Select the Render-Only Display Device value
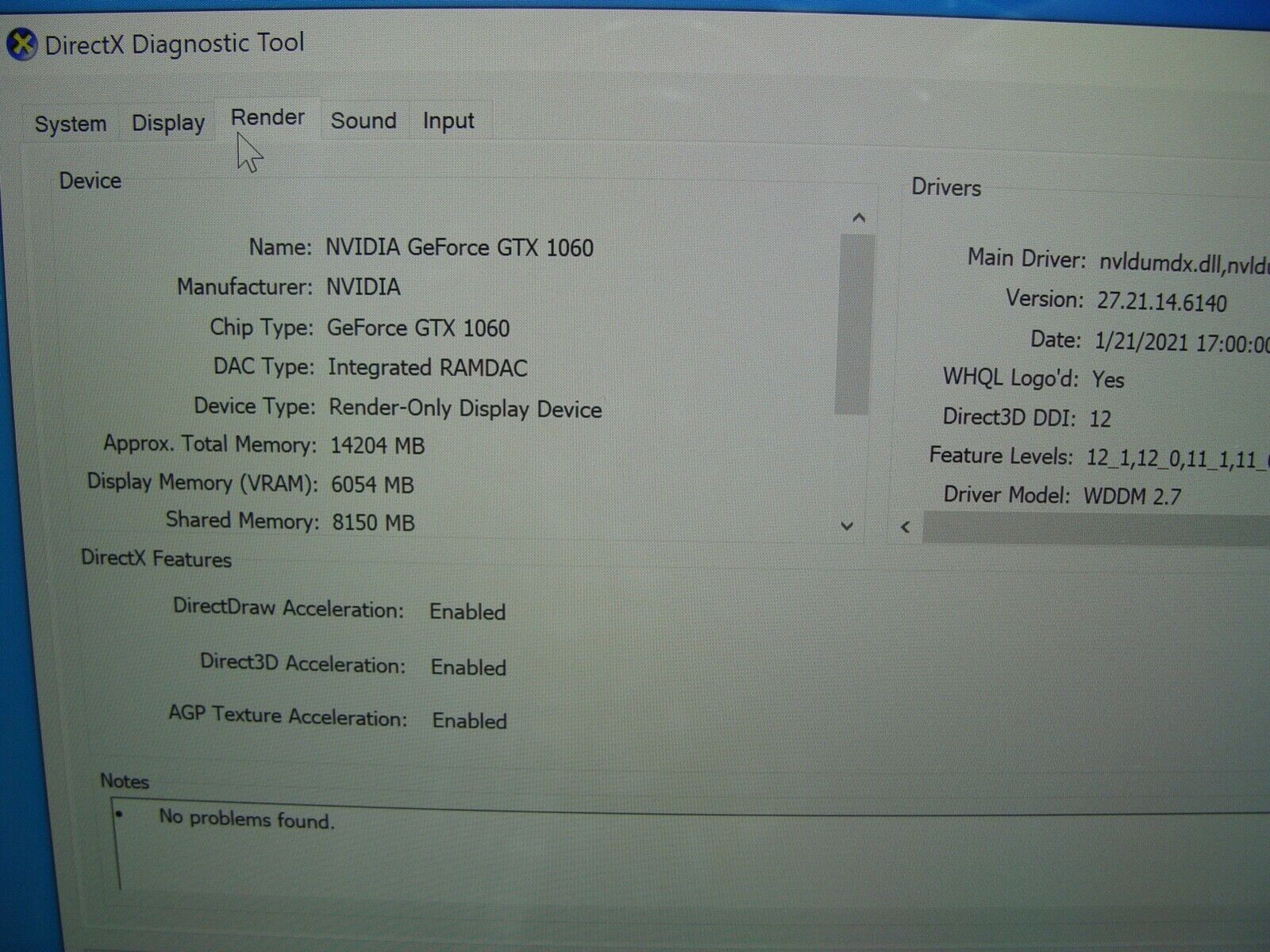The width and height of the screenshot is (1270, 952). 465,409
